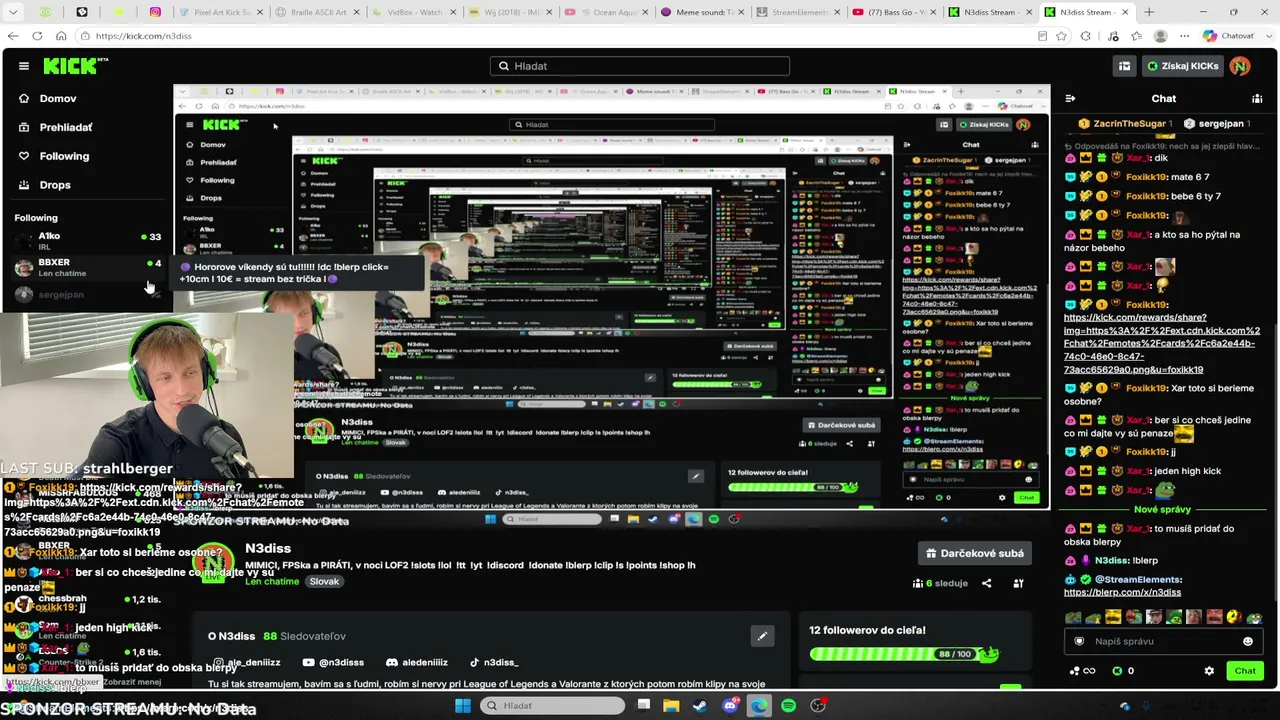
Task: Switch to the Braille ASCII Art tab
Action: coord(319,12)
